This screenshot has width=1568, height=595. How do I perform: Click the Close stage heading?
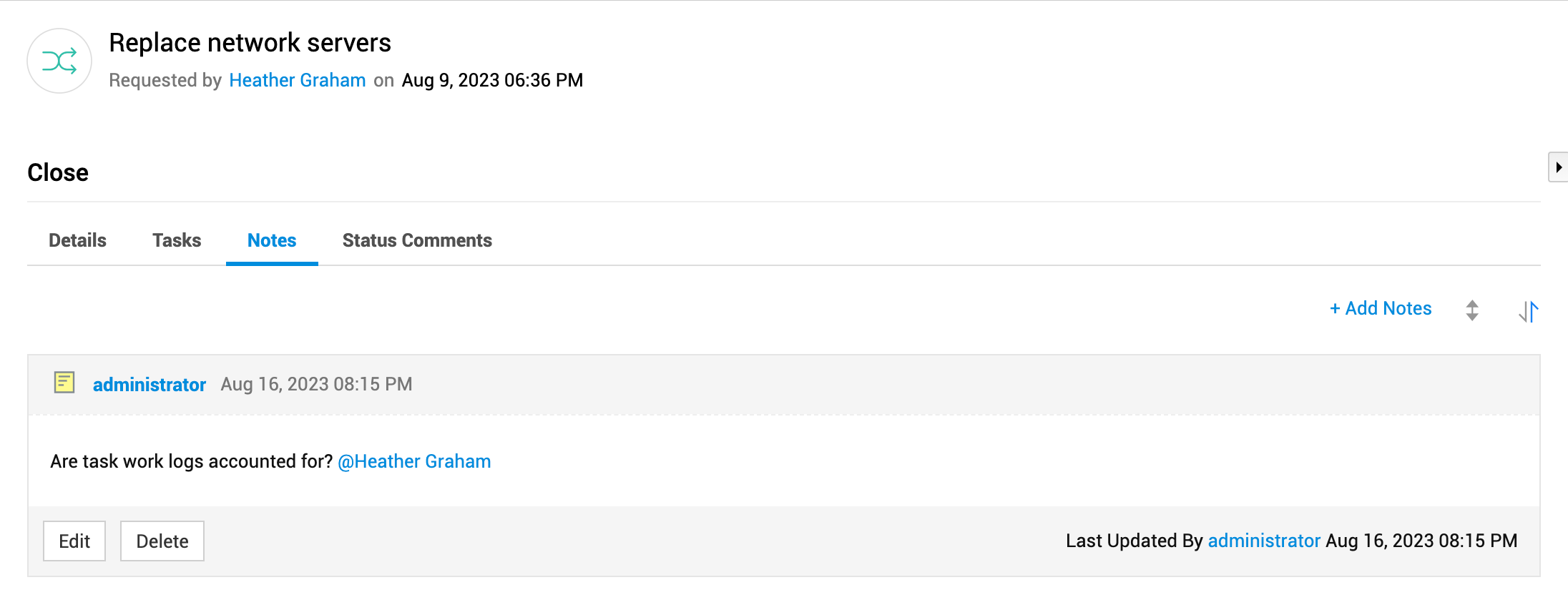pos(58,172)
